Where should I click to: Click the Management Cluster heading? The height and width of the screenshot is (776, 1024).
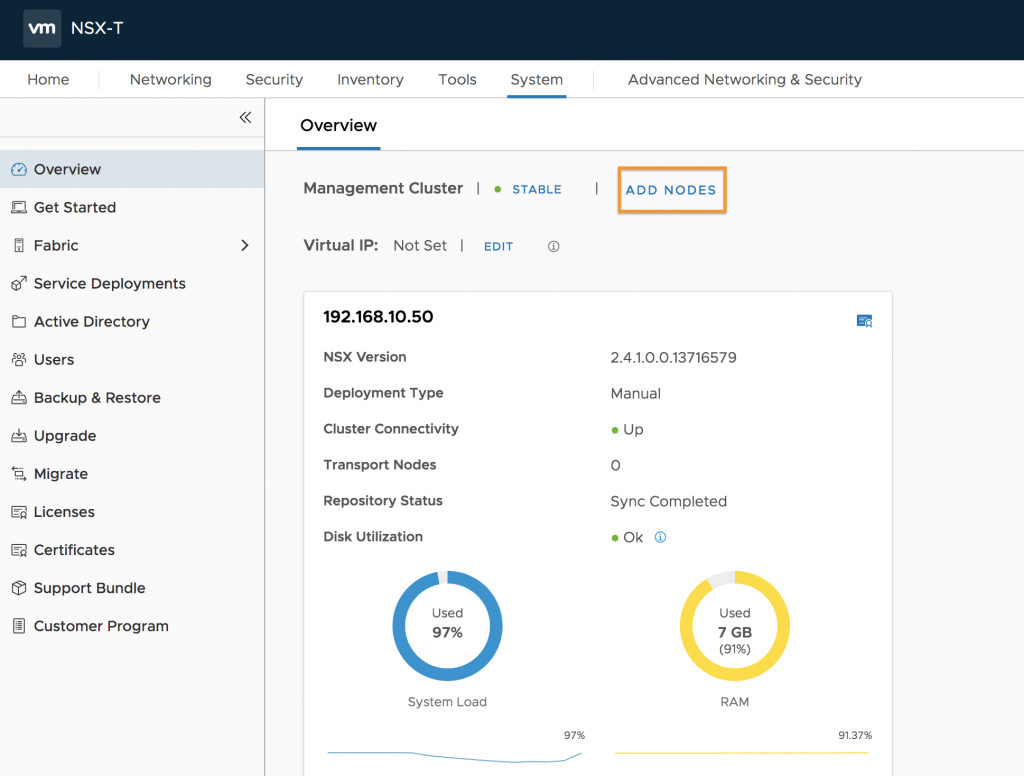pyautogui.click(x=383, y=188)
